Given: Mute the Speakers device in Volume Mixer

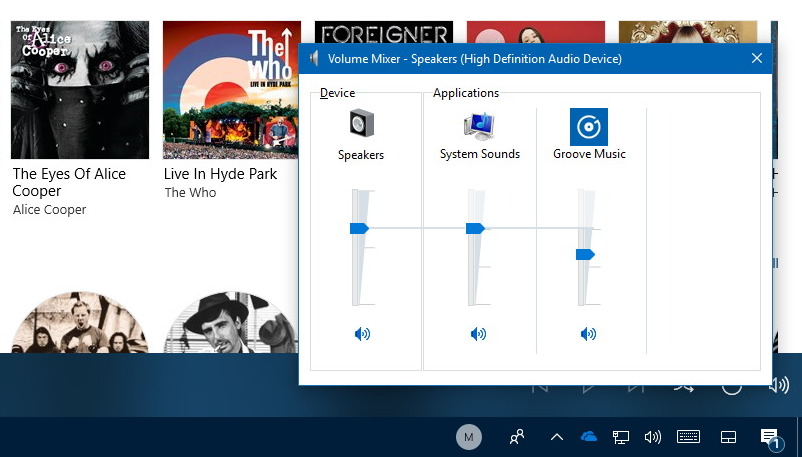Looking at the screenshot, I should [362, 334].
